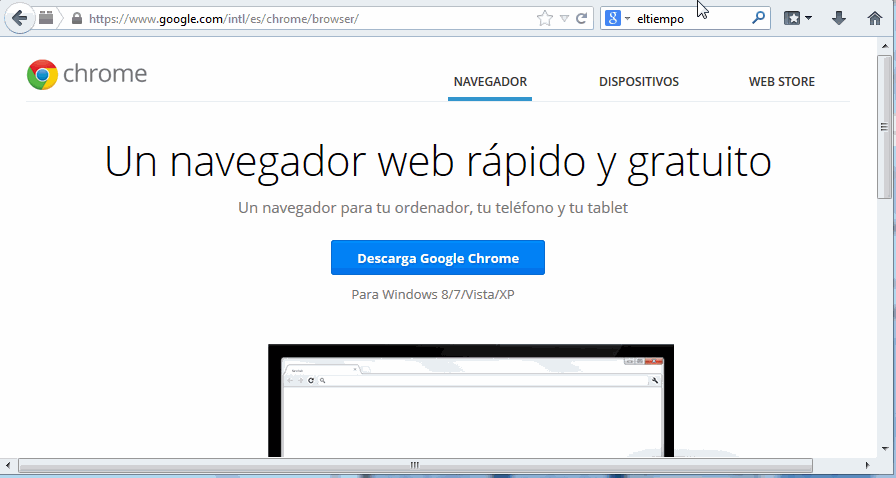Open the Dispositivos tab
The width and height of the screenshot is (896, 478).
[639, 82]
